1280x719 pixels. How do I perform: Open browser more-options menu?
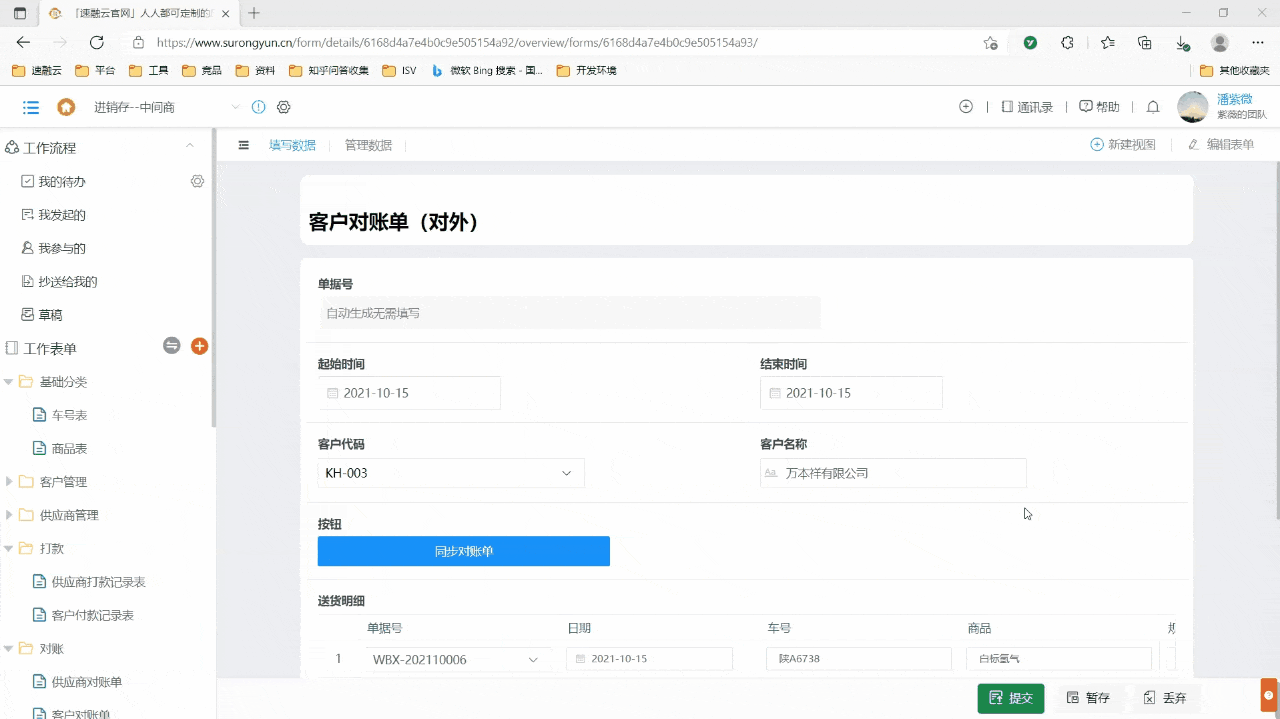tap(1257, 43)
